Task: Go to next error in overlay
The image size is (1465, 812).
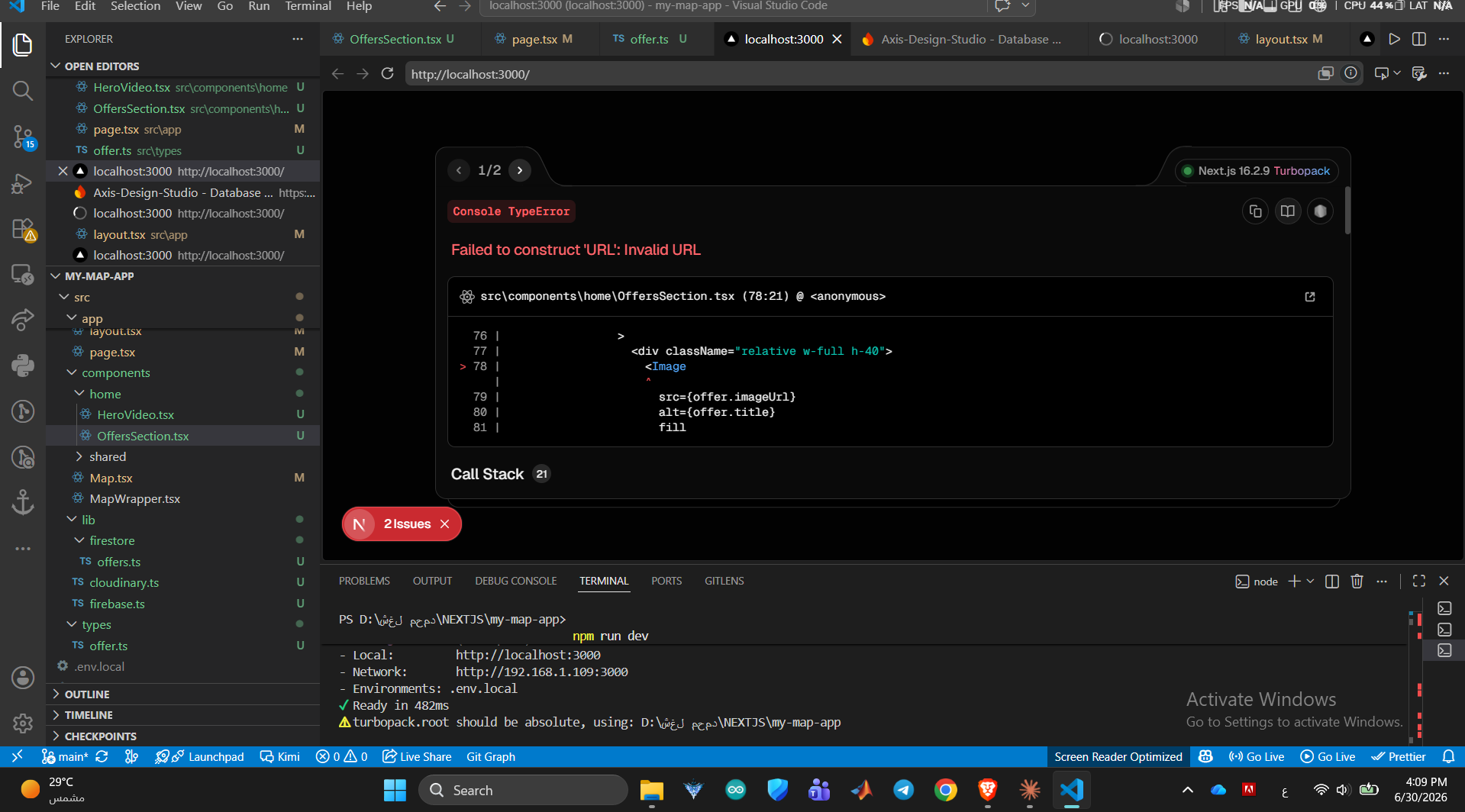Action: (520, 170)
